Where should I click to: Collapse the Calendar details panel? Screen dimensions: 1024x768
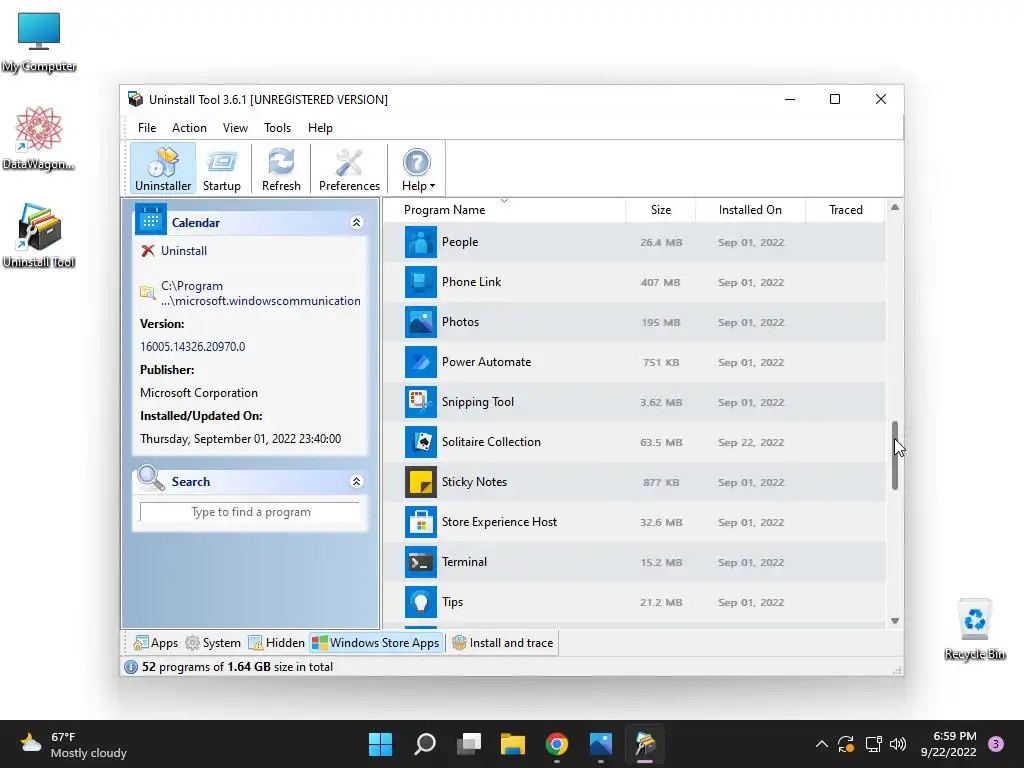click(x=357, y=223)
